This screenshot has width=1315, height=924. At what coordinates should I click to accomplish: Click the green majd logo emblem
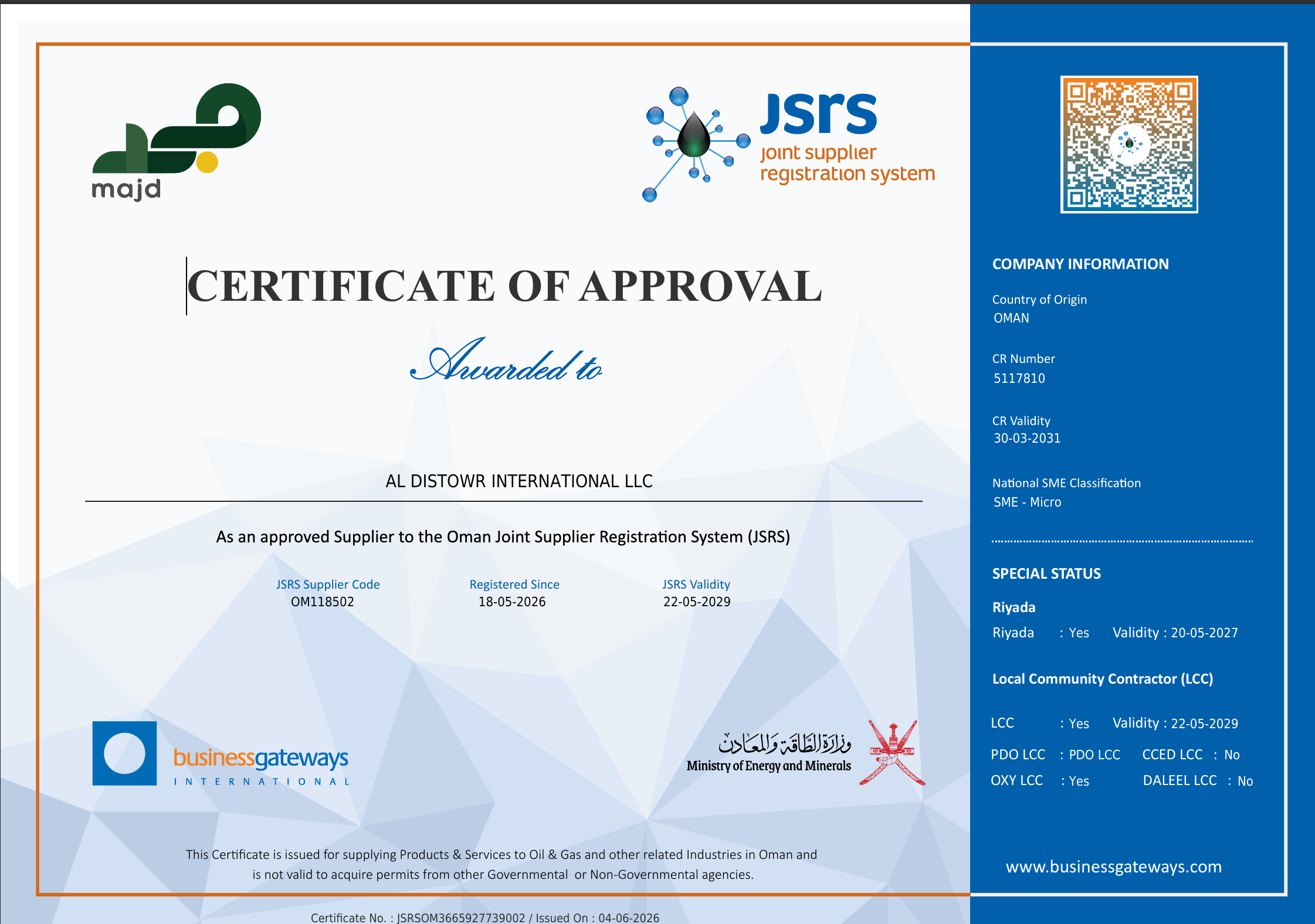(177, 128)
